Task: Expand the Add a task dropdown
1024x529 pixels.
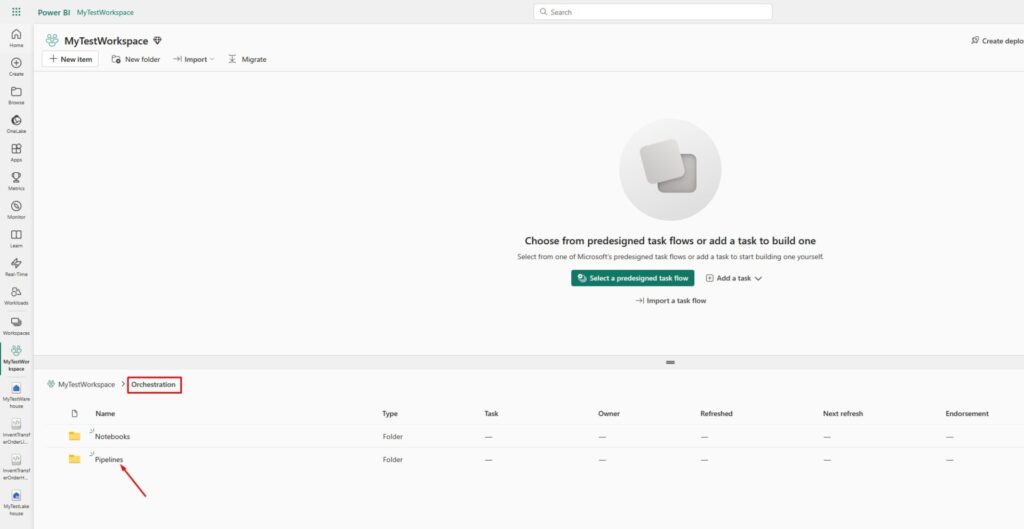Action: pos(734,278)
